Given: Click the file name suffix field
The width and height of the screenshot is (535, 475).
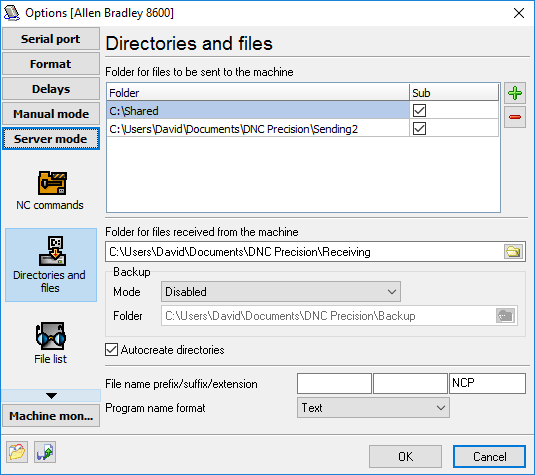Looking at the screenshot, I should (410, 383).
